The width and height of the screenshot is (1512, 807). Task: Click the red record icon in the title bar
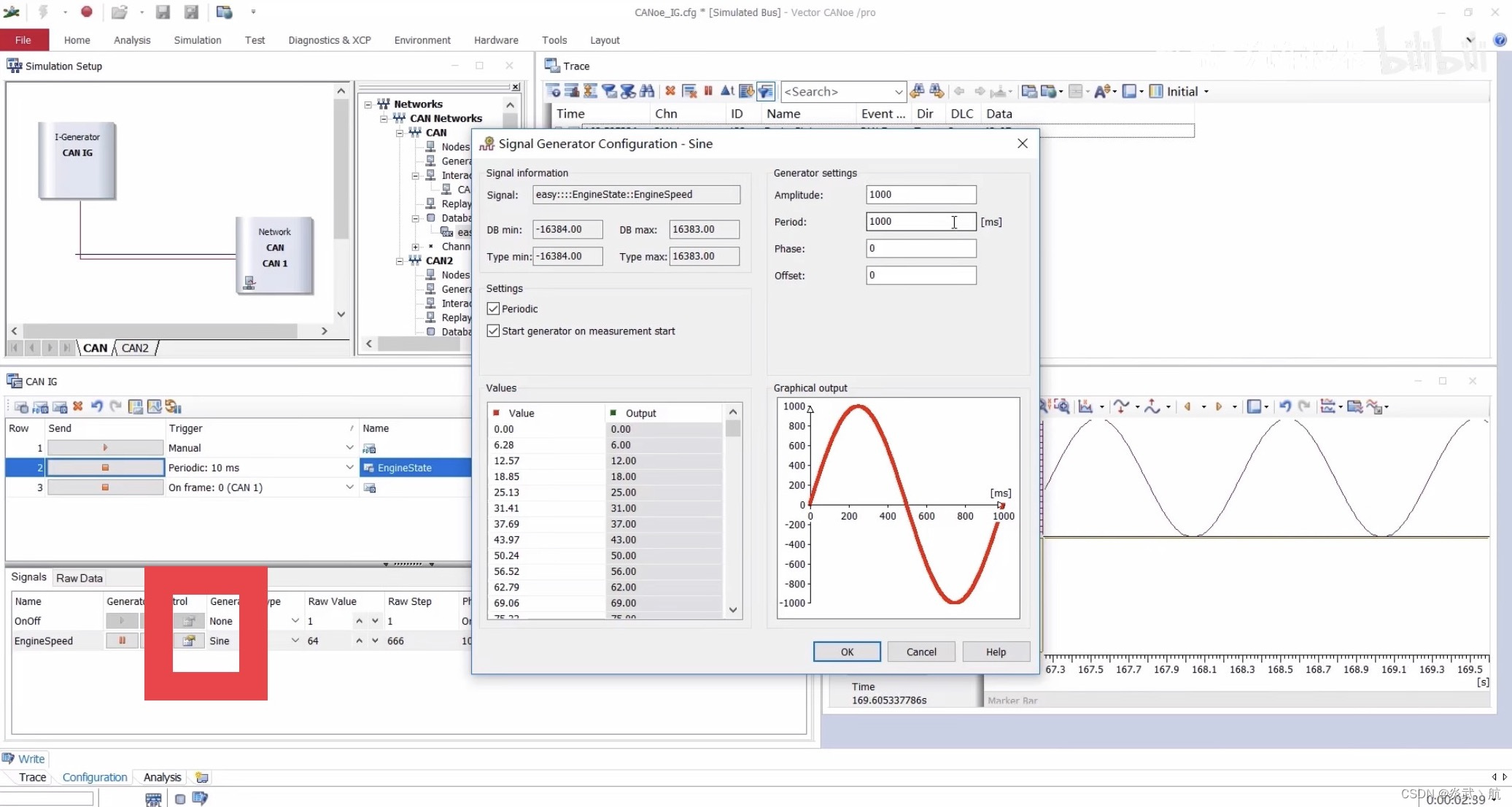86,12
